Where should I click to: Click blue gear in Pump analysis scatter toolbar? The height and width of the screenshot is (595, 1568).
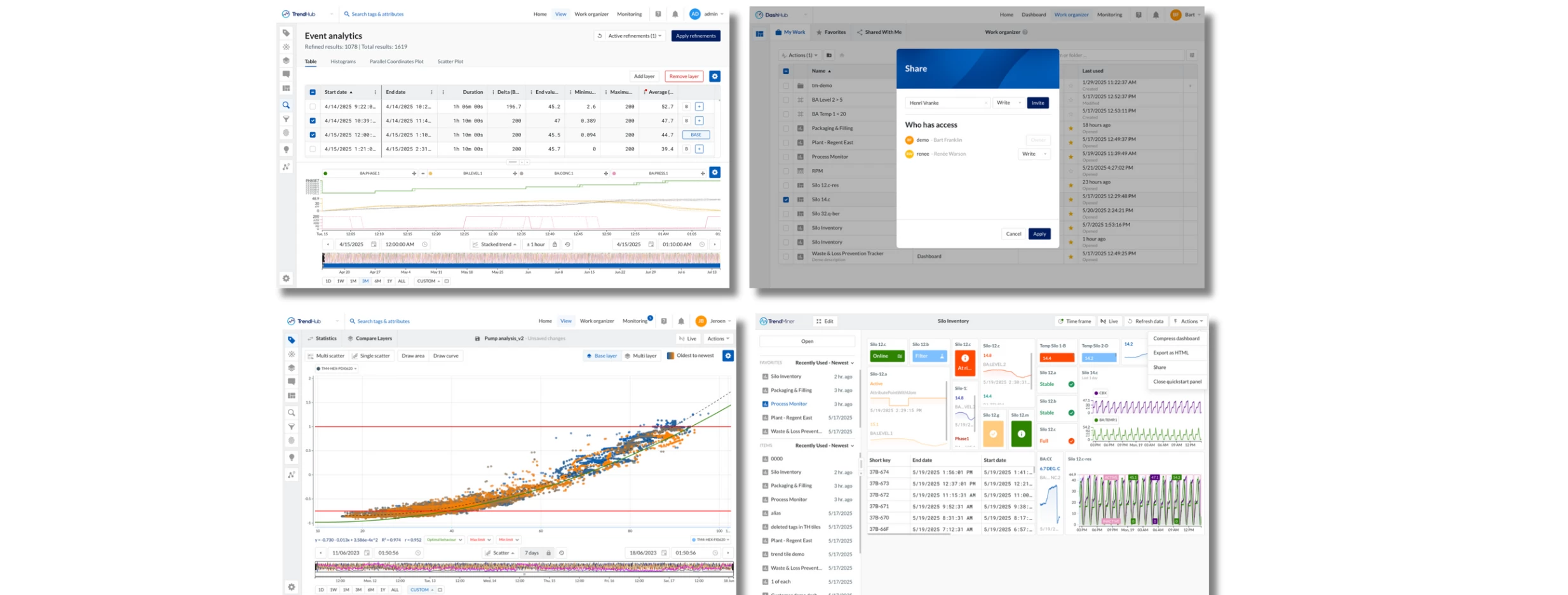(x=728, y=356)
